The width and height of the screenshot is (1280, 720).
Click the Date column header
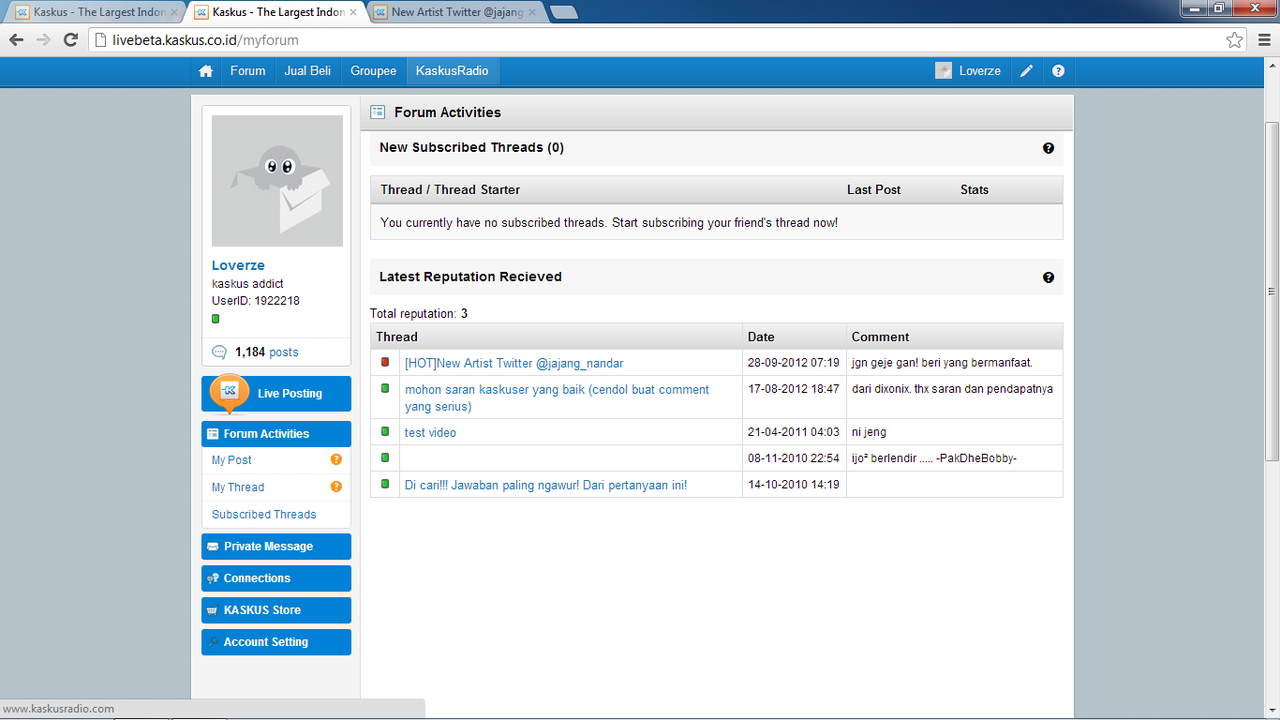coord(796,337)
